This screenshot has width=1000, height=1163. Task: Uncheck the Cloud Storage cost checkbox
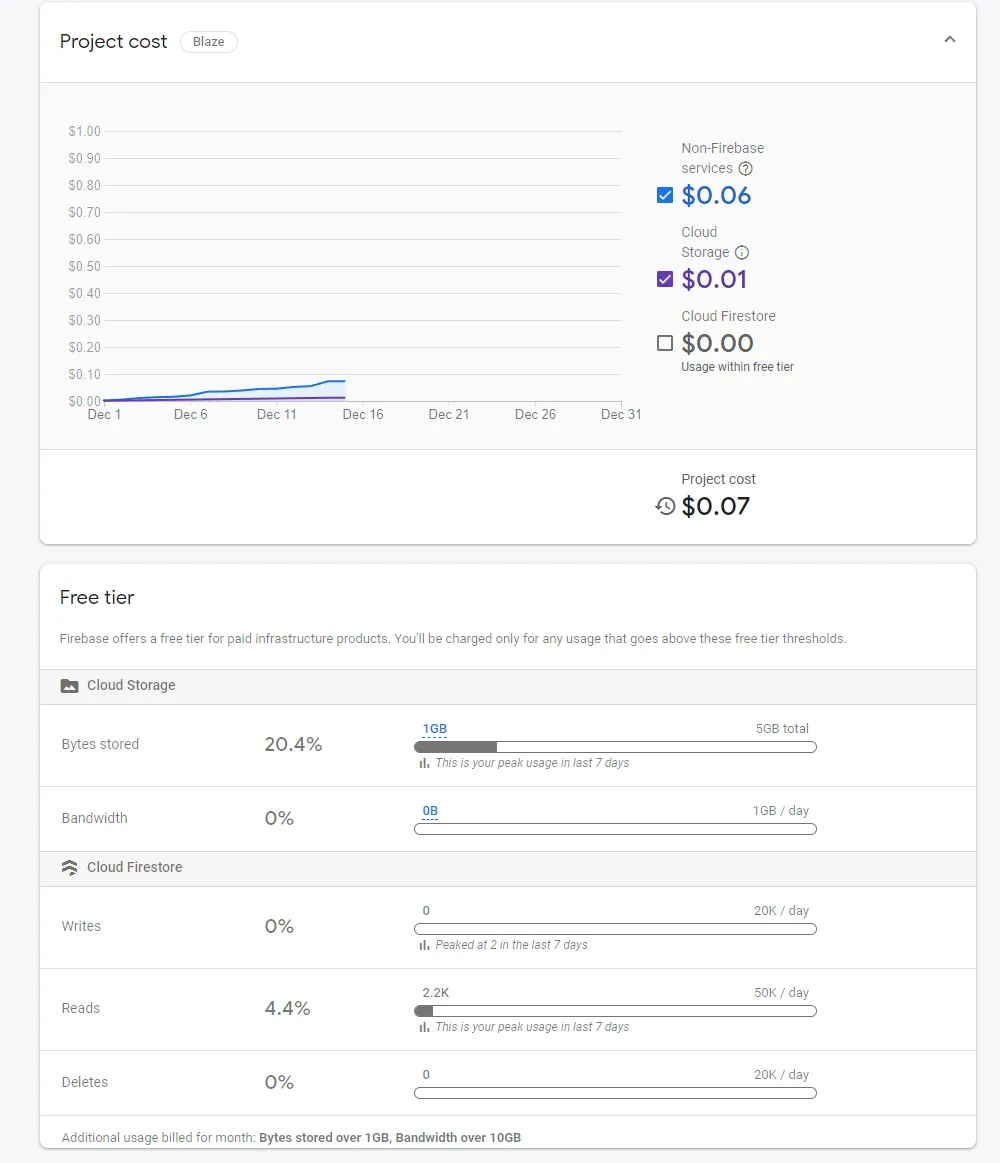(665, 279)
